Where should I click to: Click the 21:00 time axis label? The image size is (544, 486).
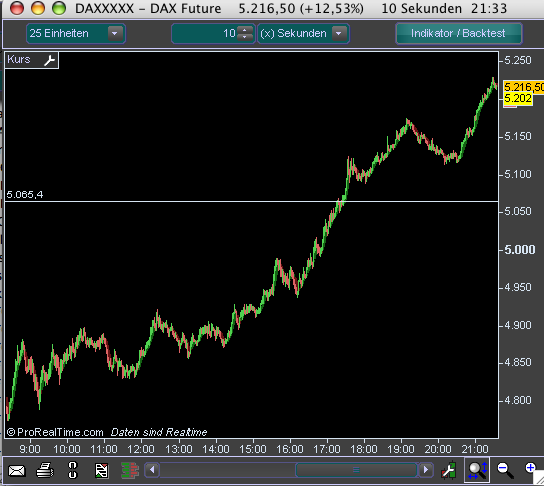click(x=475, y=449)
